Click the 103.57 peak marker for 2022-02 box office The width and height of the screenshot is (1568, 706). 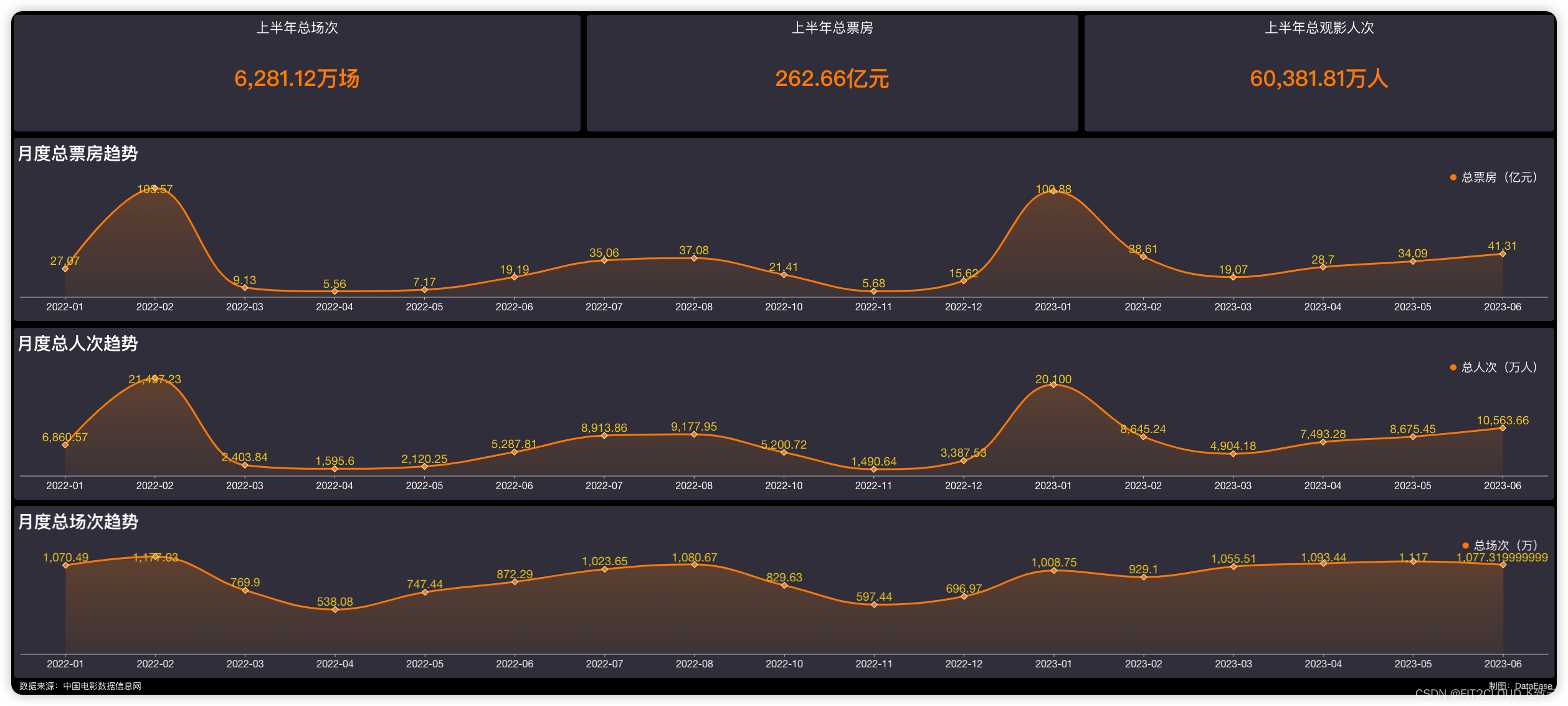tap(154, 188)
